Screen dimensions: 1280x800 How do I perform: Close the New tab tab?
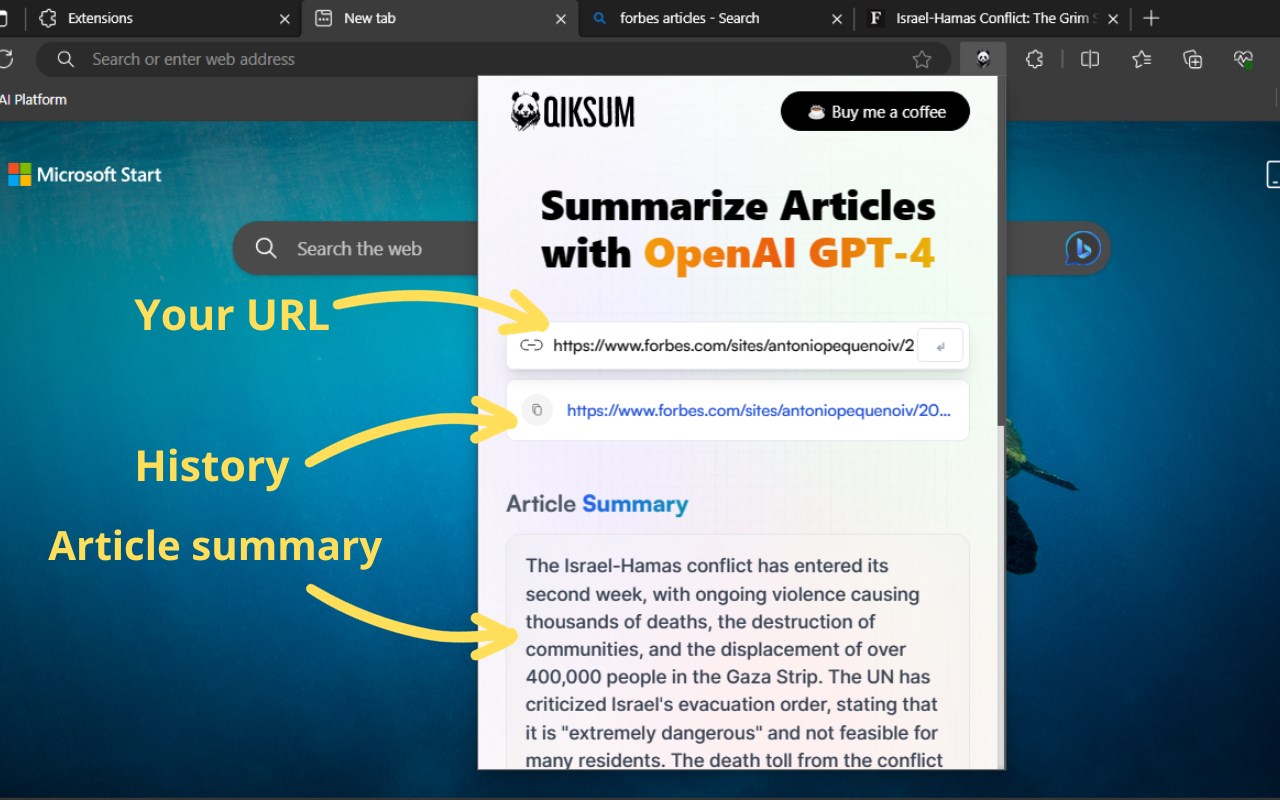[x=561, y=18]
